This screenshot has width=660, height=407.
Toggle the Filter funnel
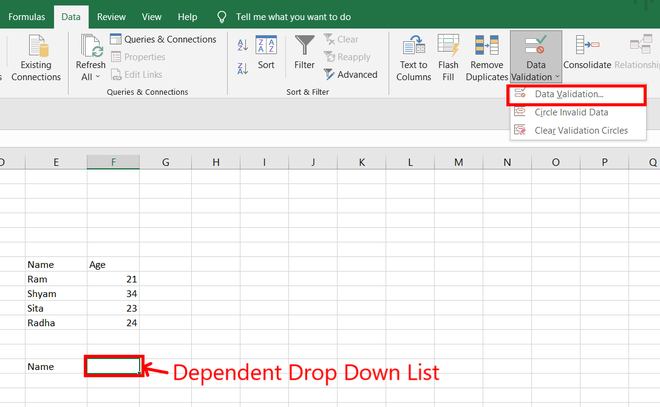[304, 53]
